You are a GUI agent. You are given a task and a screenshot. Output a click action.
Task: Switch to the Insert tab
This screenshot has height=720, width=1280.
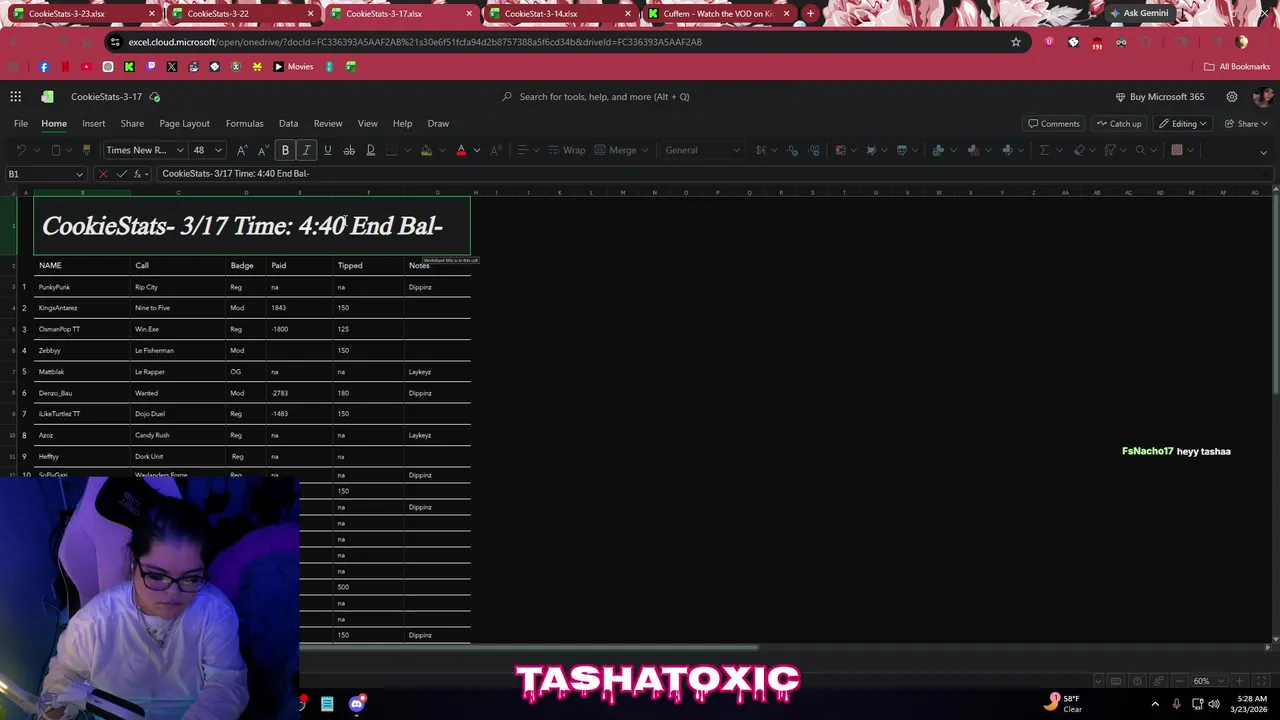(x=93, y=124)
